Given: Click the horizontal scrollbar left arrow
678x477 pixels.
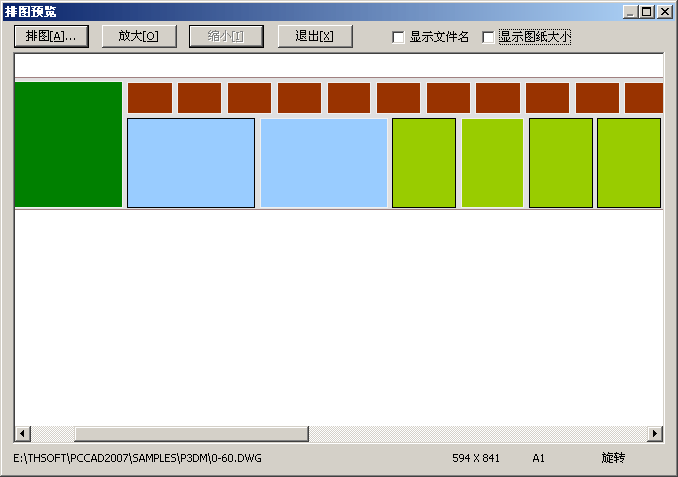Looking at the screenshot, I should click(22, 434).
